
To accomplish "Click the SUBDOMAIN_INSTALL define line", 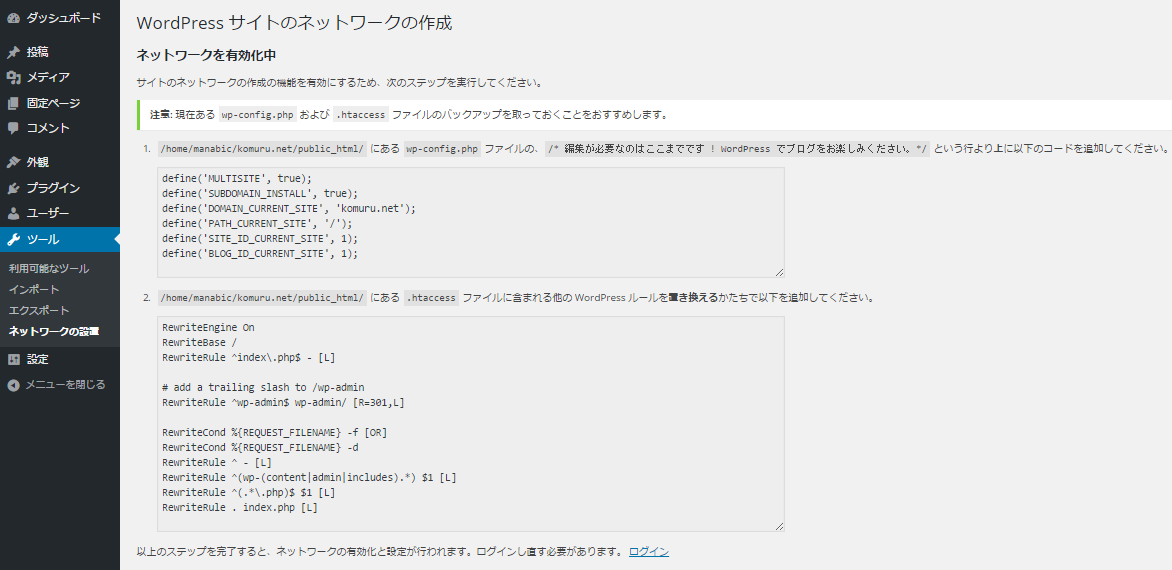I will 260,193.
